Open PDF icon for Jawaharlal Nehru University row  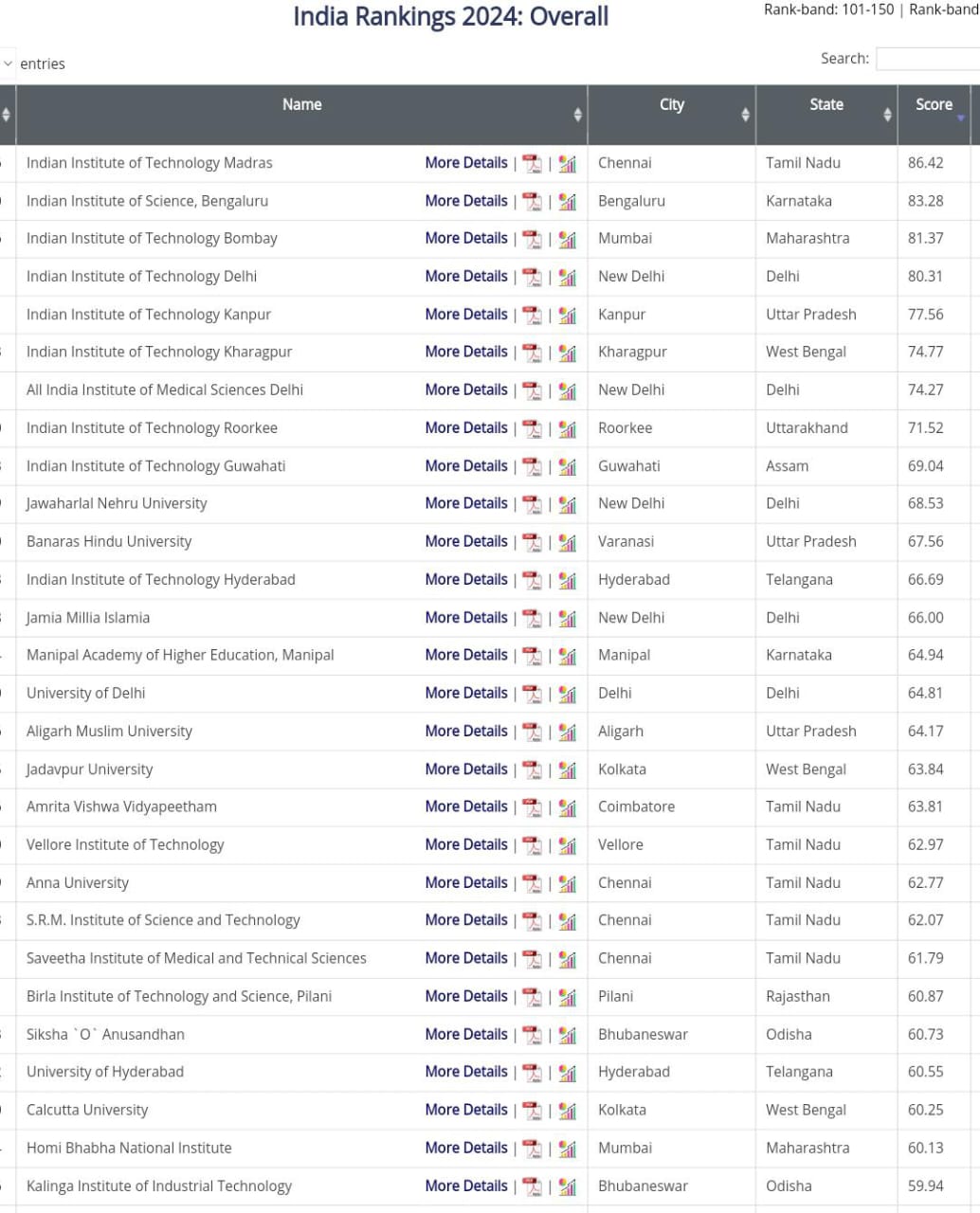pyautogui.click(x=532, y=505)
